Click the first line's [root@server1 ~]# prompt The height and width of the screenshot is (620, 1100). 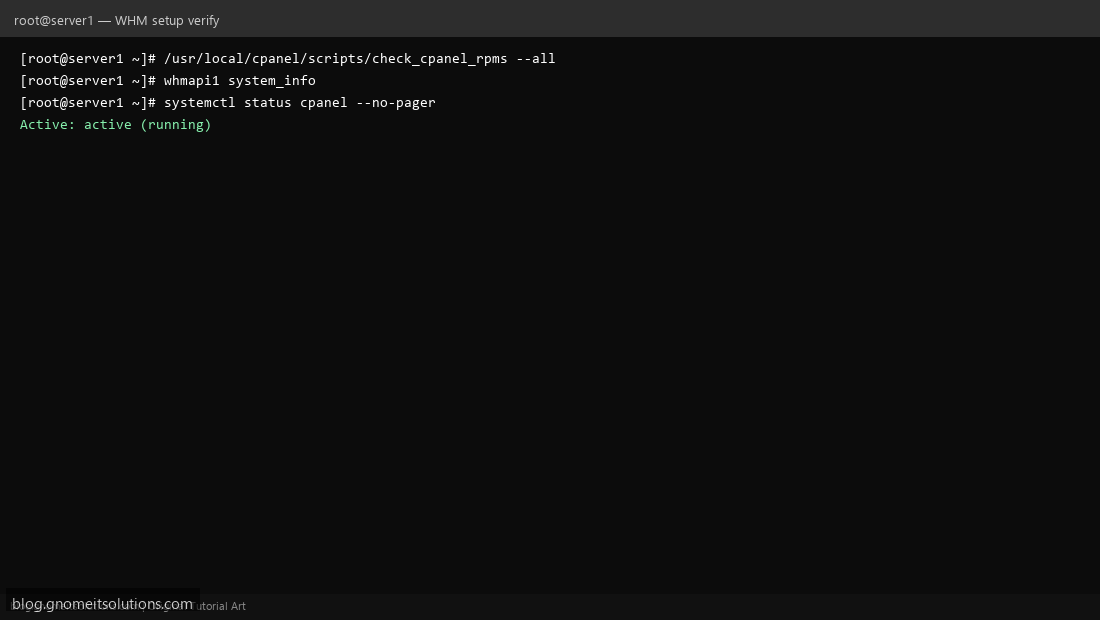point(88,59)
